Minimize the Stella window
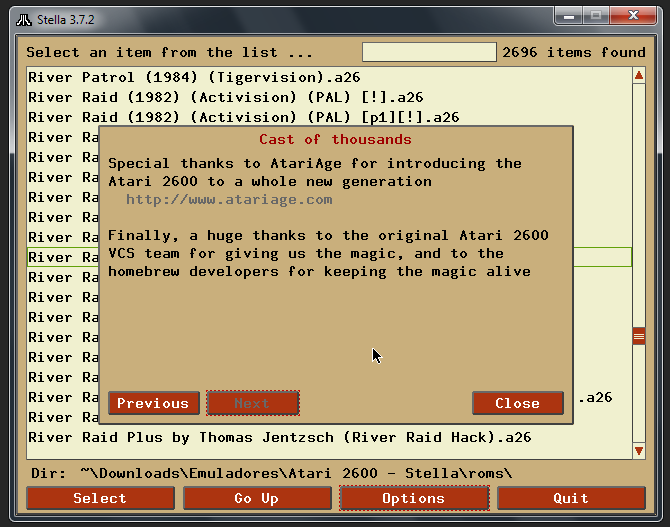This screenshot has height=527, width=670. (x=569, y=16)
